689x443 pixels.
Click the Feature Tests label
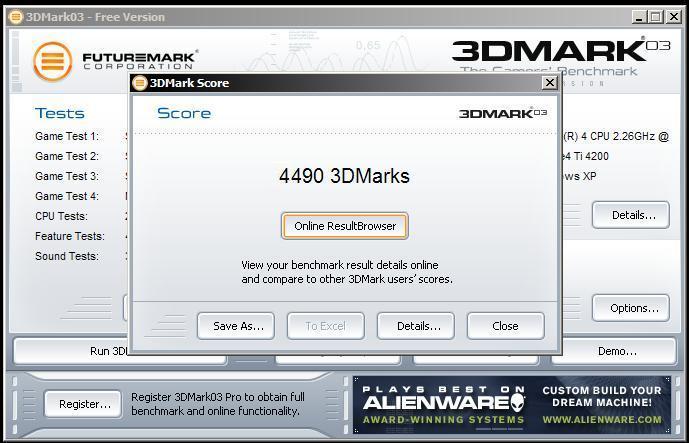[x=70, y=236]
